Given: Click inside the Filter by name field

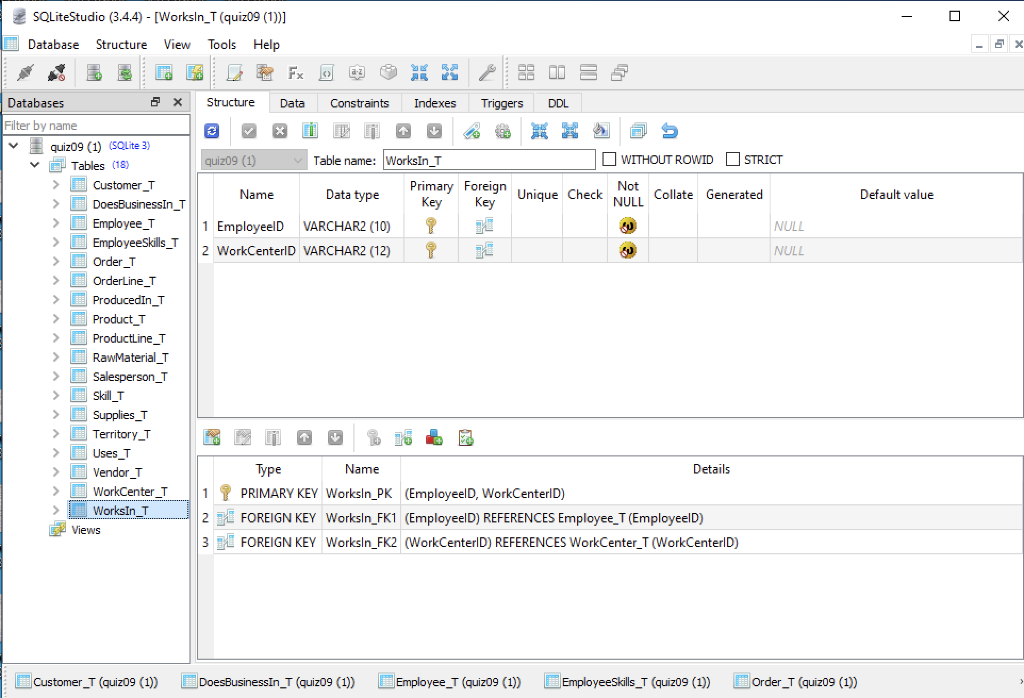Looking at the screenshot, I should click(95, 124).
